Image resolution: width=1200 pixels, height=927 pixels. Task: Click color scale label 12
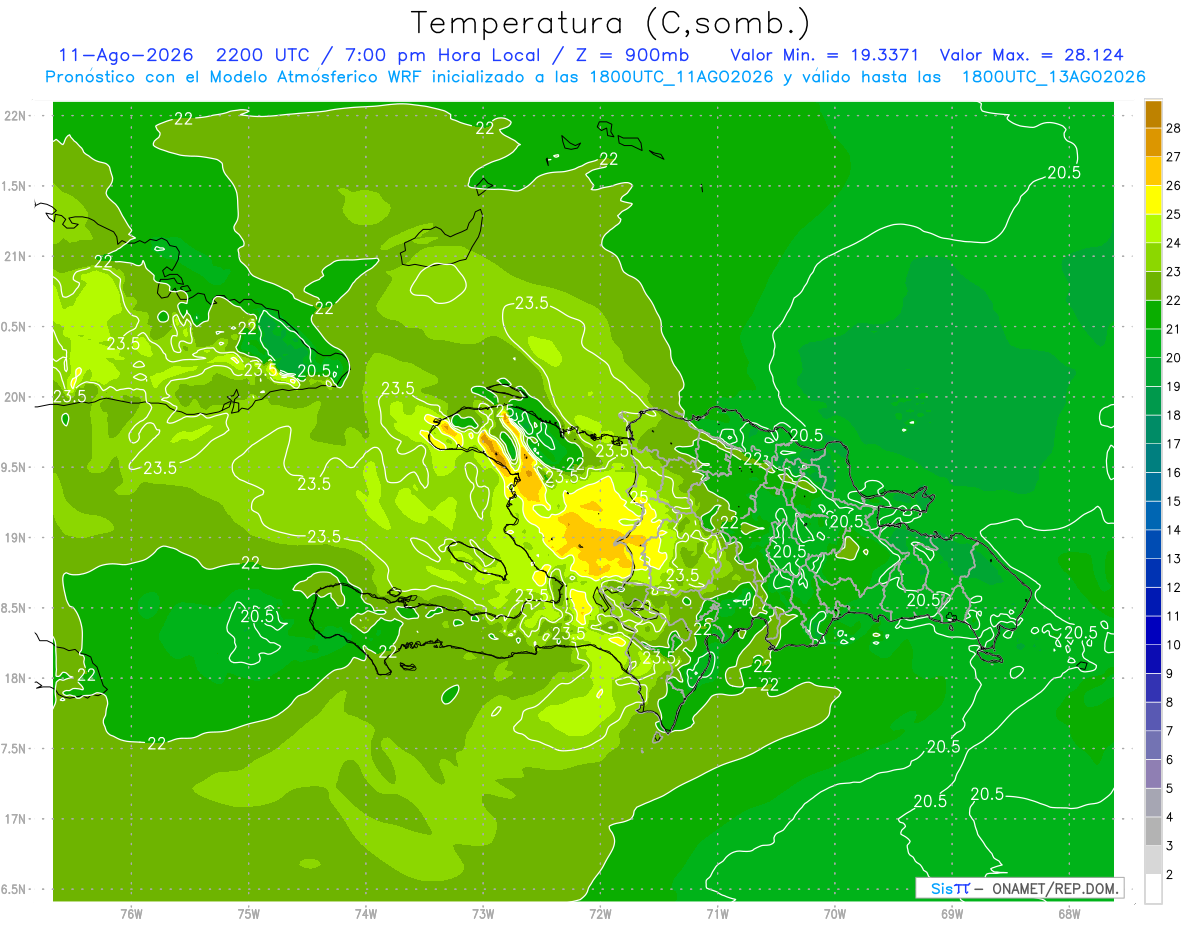1174,587
